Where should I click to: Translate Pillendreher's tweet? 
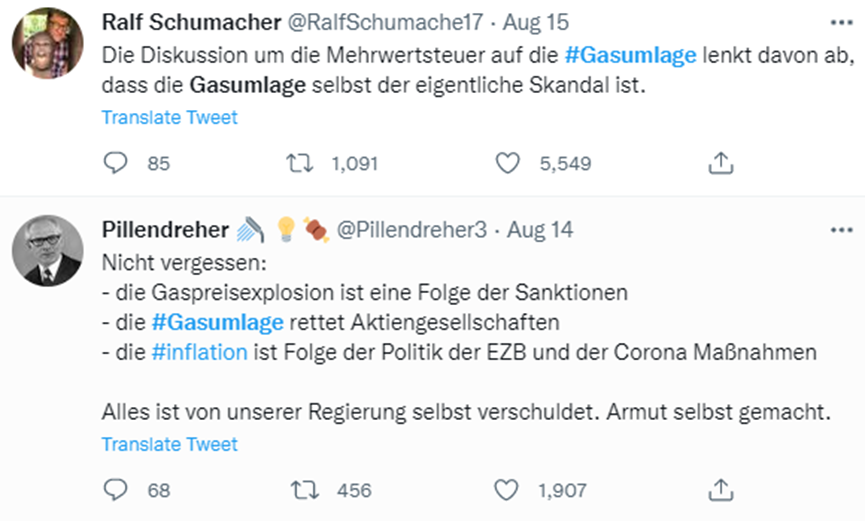[x=169, y=444]
